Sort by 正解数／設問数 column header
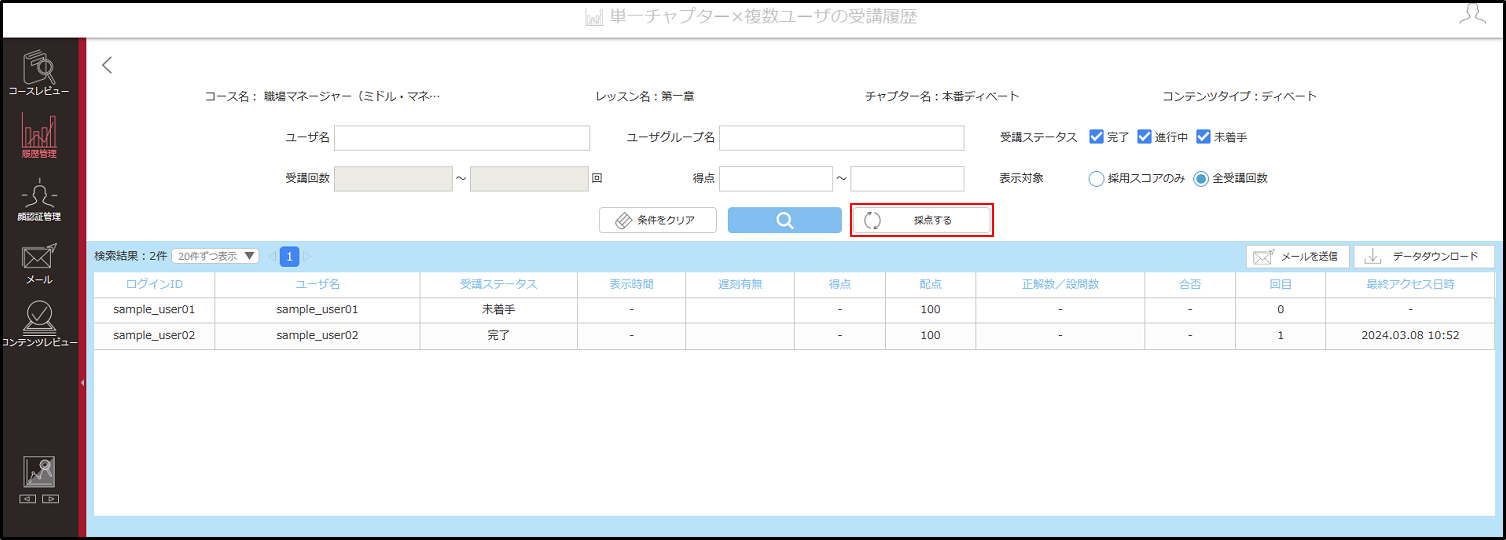 point(1060,284)
